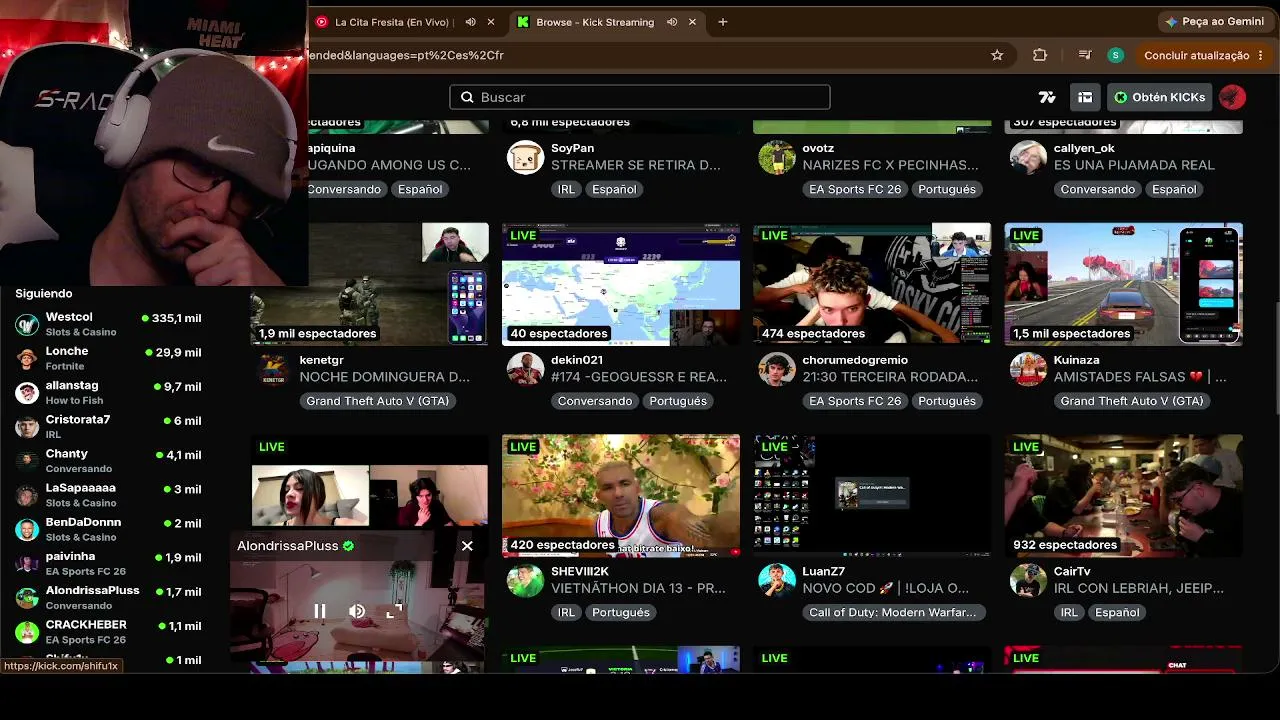Toggle the Kick layout view button
The image size is (1280, 720).
coord(1085,97)
